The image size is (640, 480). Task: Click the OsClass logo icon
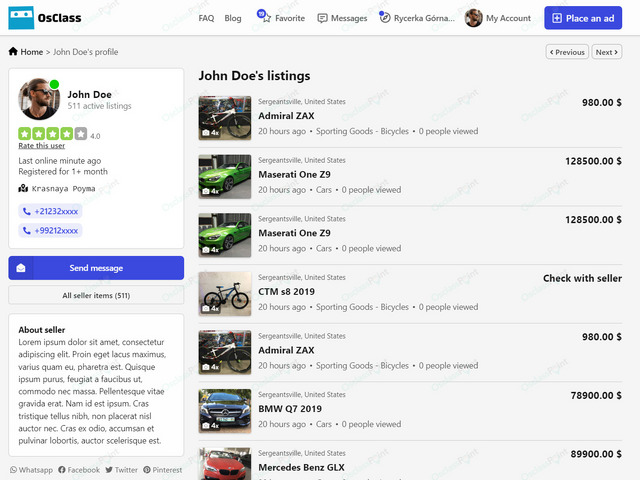(21, 18)
